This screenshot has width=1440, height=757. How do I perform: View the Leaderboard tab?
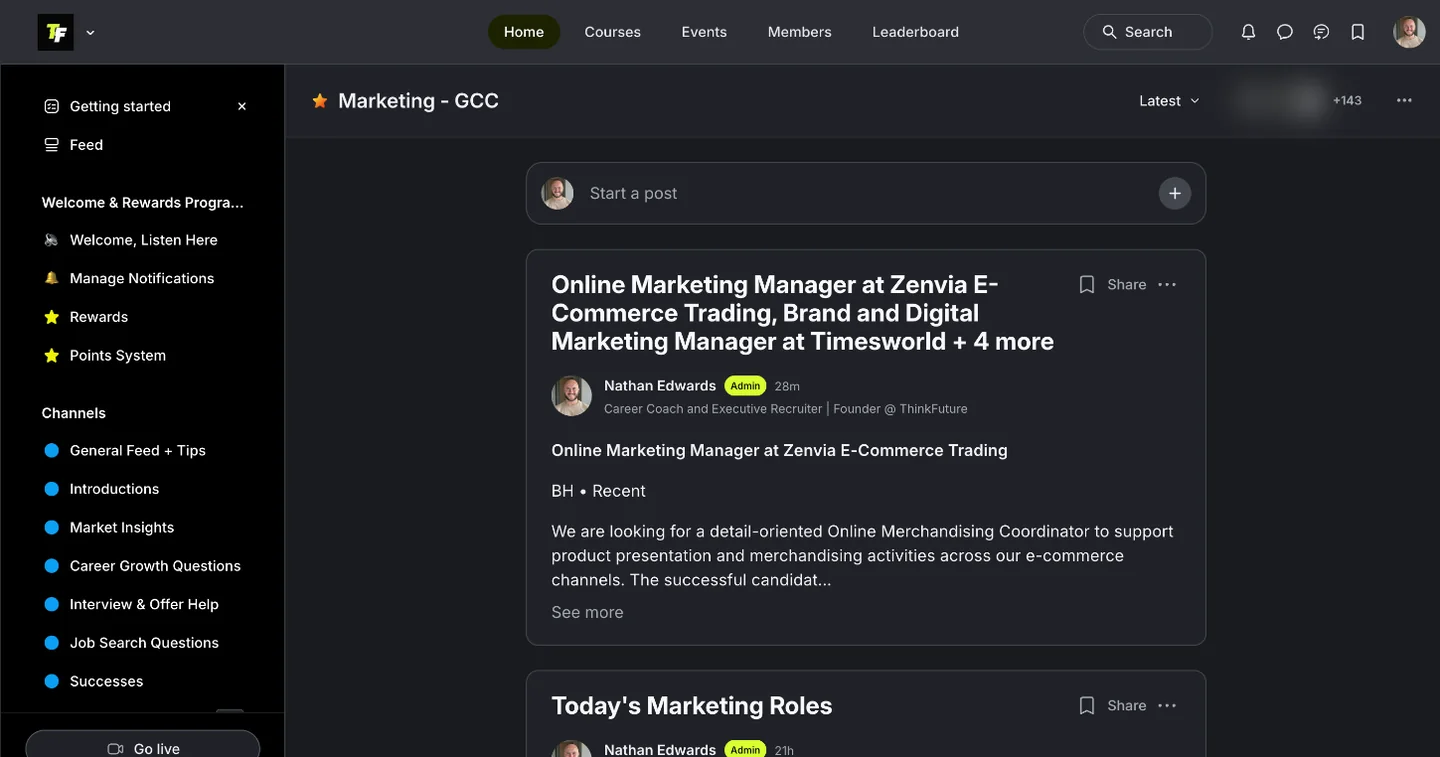pos(916,32)
